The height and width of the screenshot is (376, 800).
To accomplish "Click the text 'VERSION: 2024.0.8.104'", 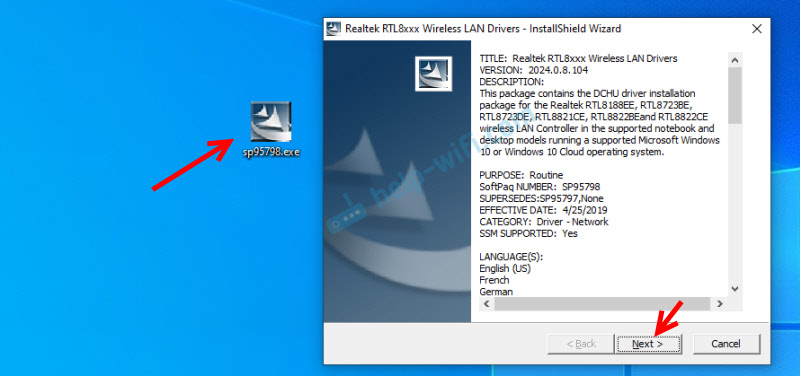I will click(x=534, y=70).
